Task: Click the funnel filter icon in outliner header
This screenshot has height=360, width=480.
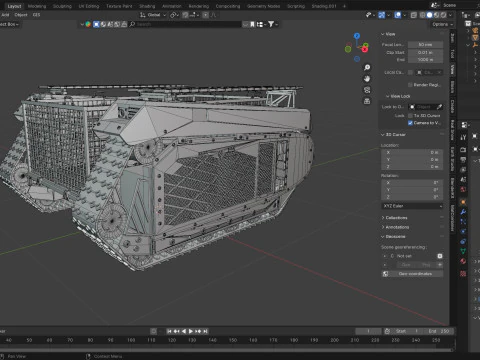Action: [x=271, y=24]
